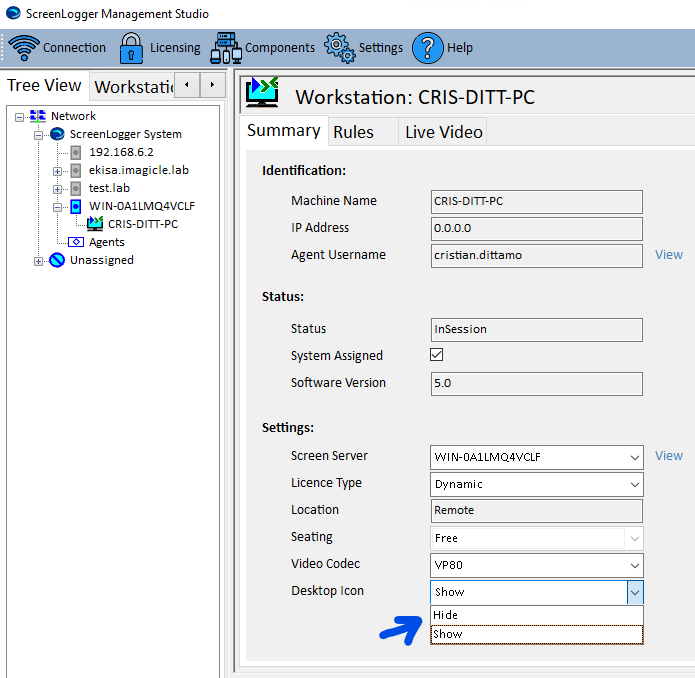The image size is (695, 678).
Task: Collapse the ScreenLogger System tree node
Action: tap(39, 134)
